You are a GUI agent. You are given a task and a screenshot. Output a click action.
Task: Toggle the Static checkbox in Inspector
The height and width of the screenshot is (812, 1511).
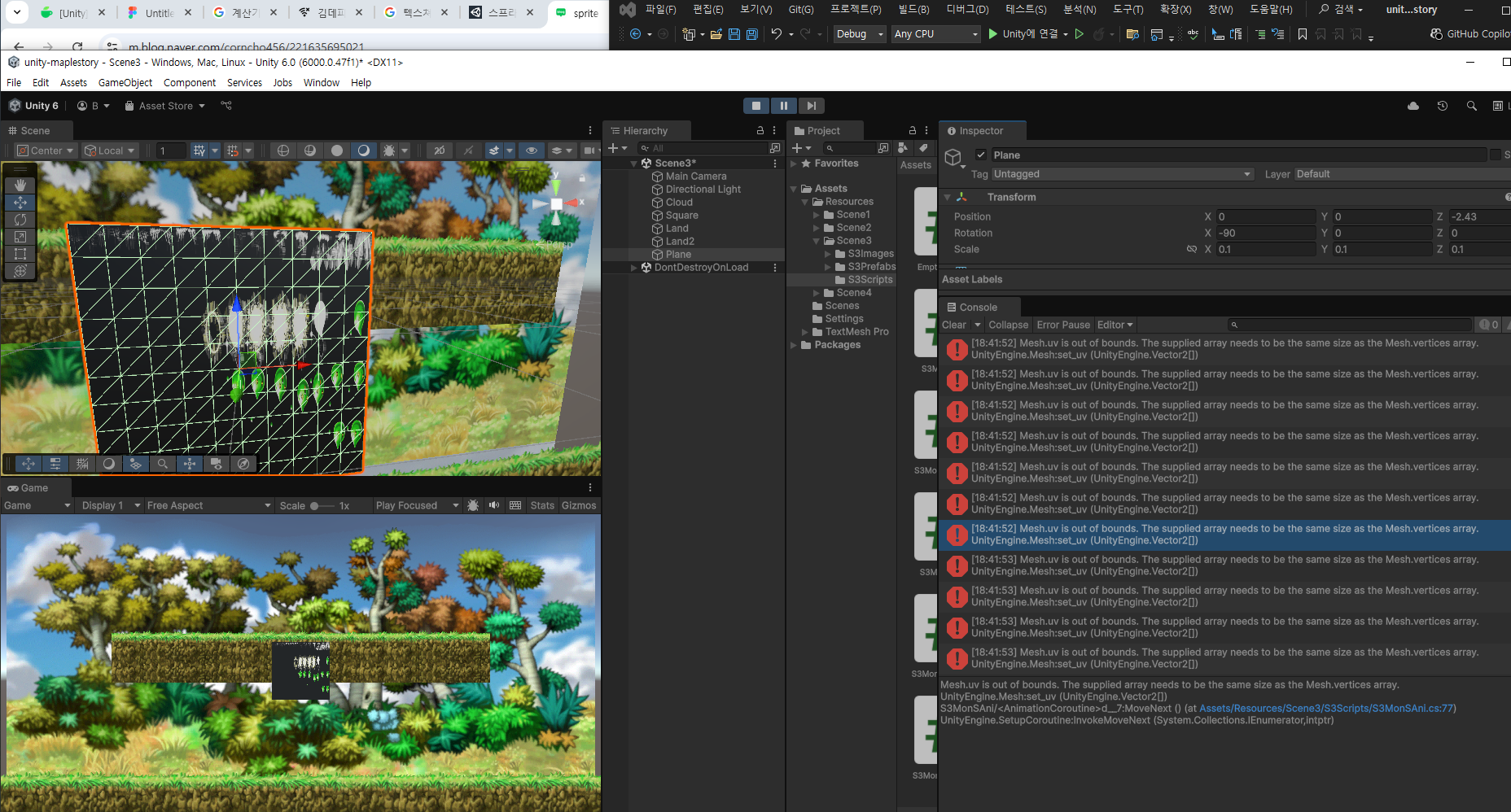pos(1495,155)
